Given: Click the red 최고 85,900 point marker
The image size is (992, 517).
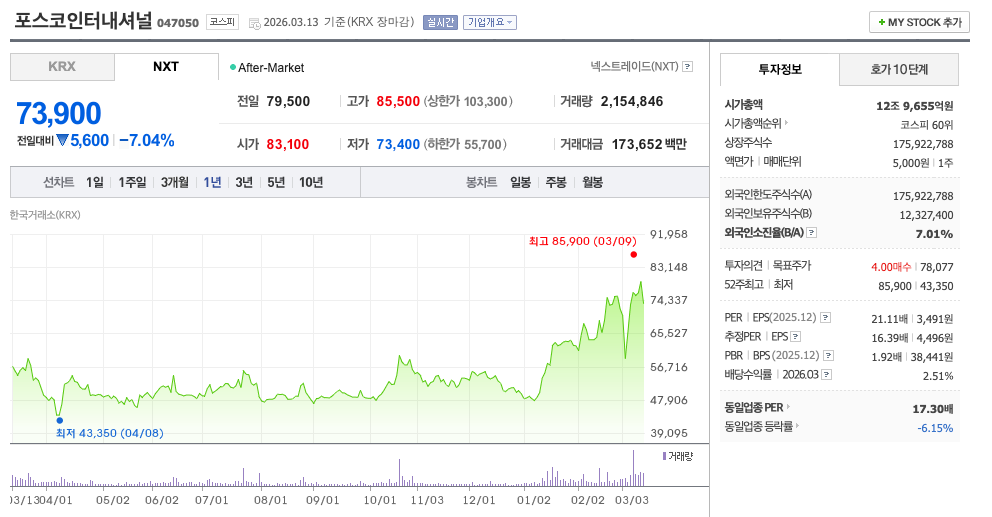Looking at the screenshot, I should pos(633,254).
